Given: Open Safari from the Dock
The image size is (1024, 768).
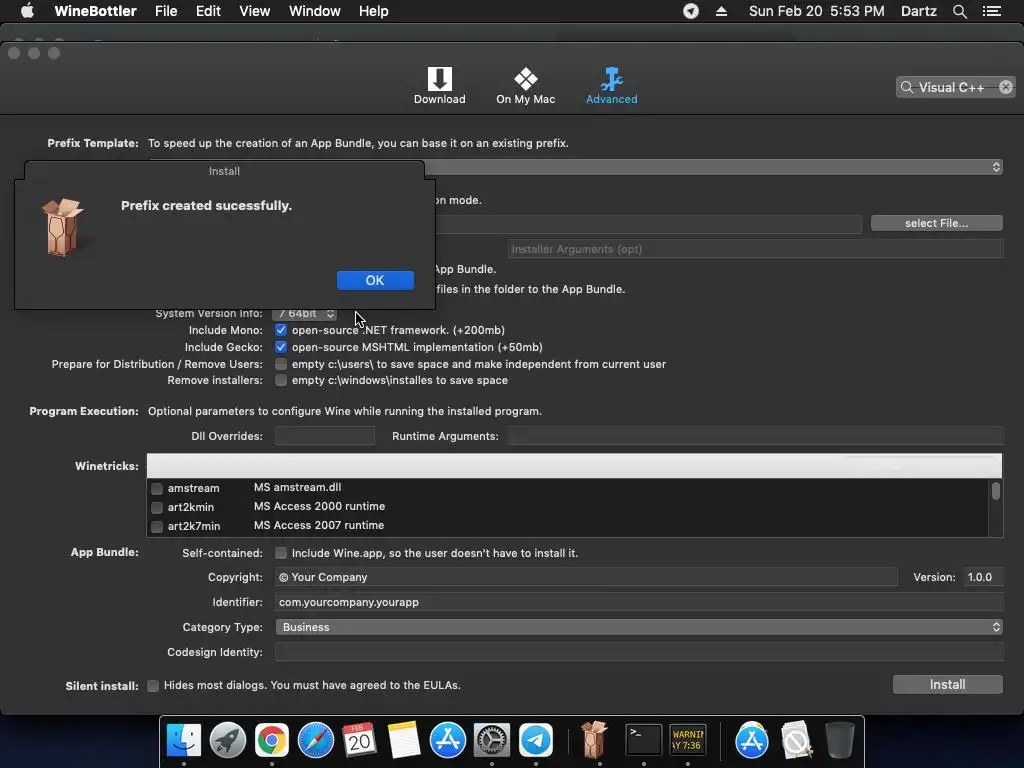Looking at the screenshot, I should (316, 740).
